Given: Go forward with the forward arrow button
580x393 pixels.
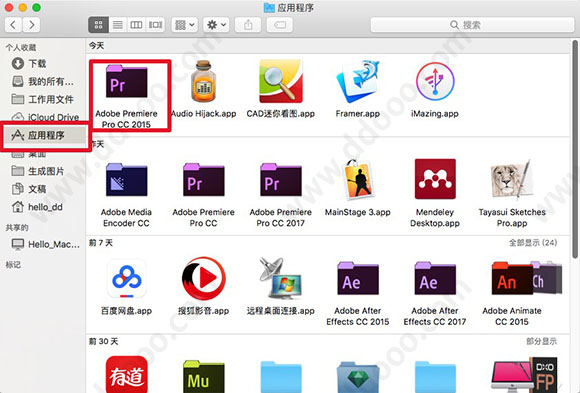Looking at the screenshot, I should click(x=31, y=25).
